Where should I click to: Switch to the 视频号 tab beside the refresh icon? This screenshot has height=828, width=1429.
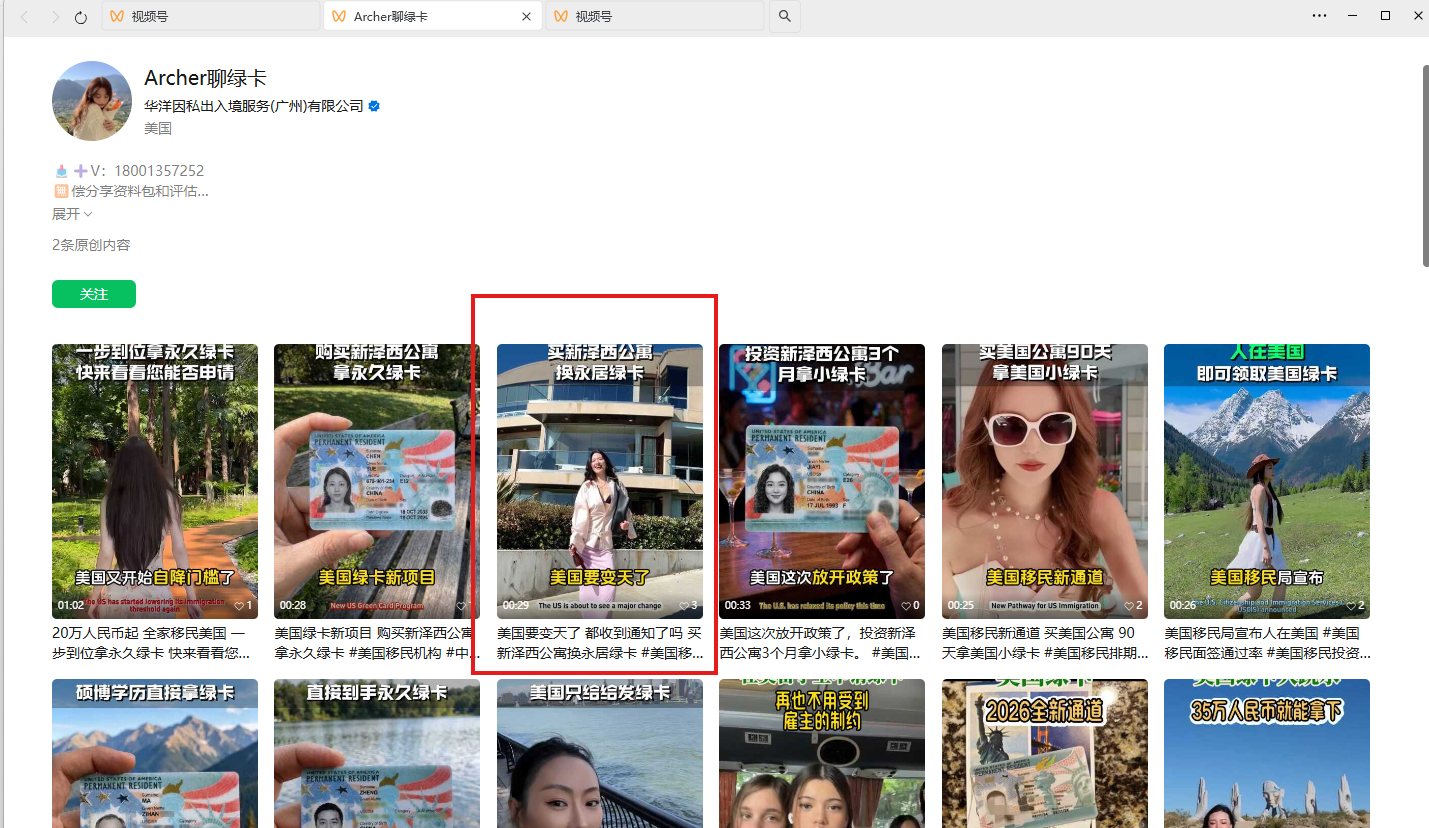pos(211,16)
